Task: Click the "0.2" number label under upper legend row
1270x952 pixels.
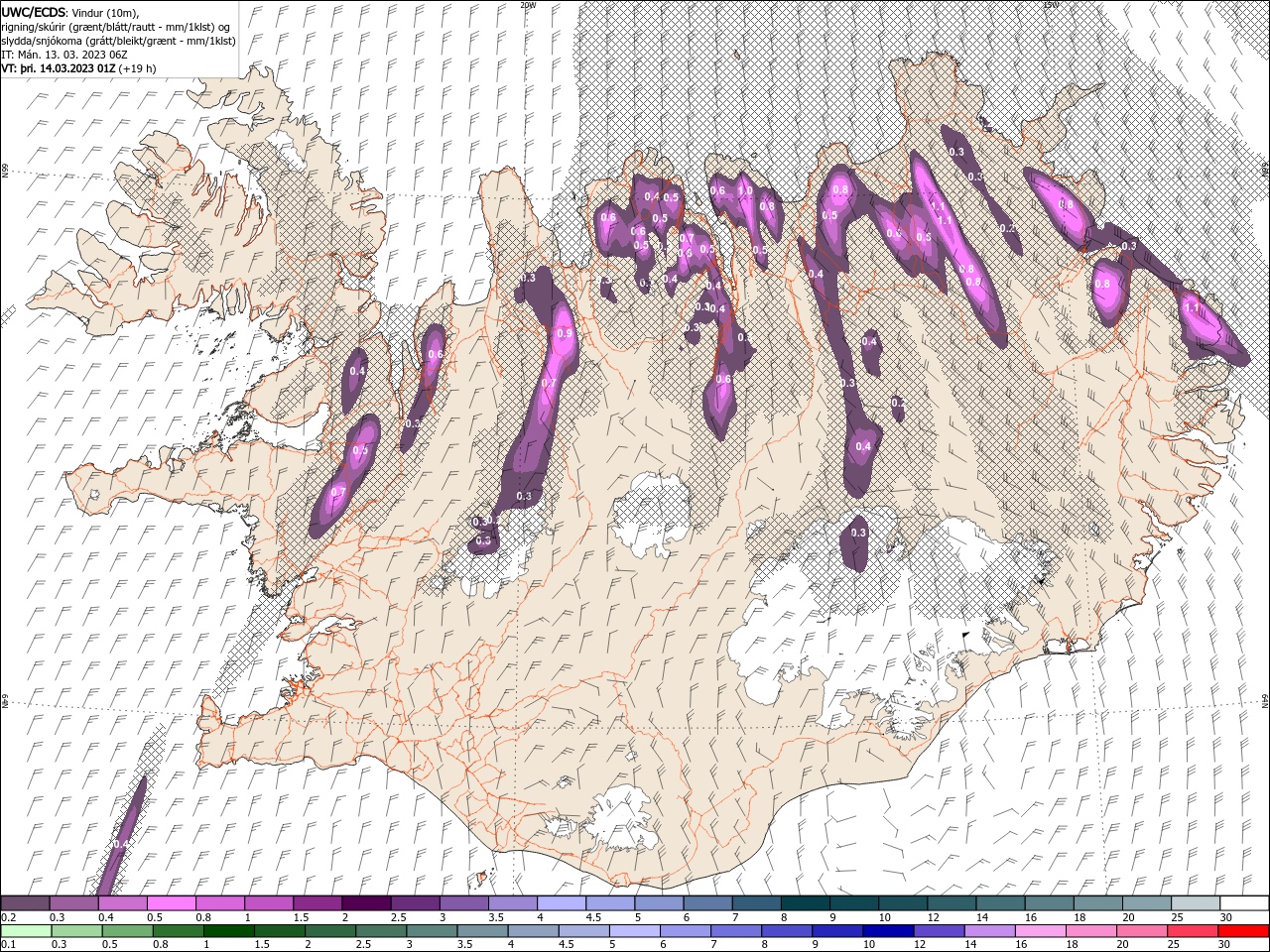Action: (8, 917)
